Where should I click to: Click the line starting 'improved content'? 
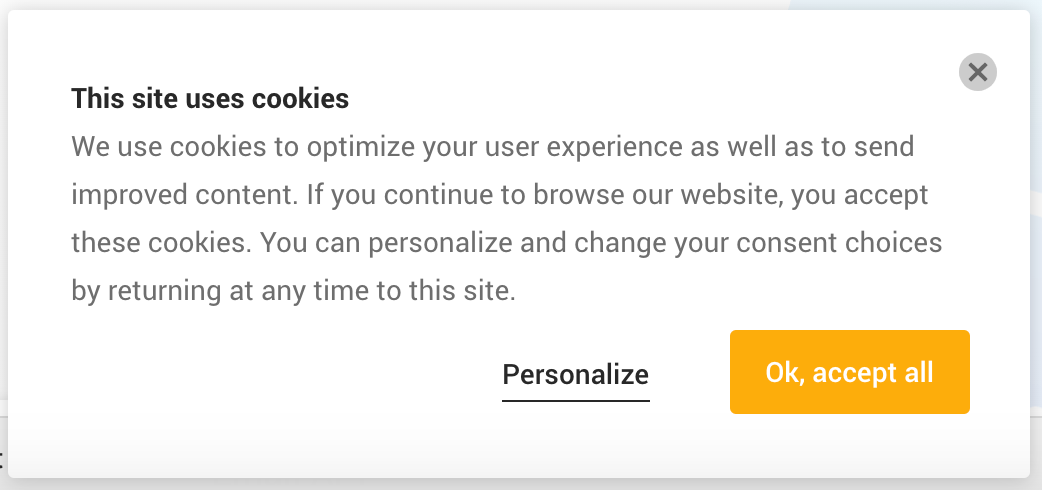500,195
